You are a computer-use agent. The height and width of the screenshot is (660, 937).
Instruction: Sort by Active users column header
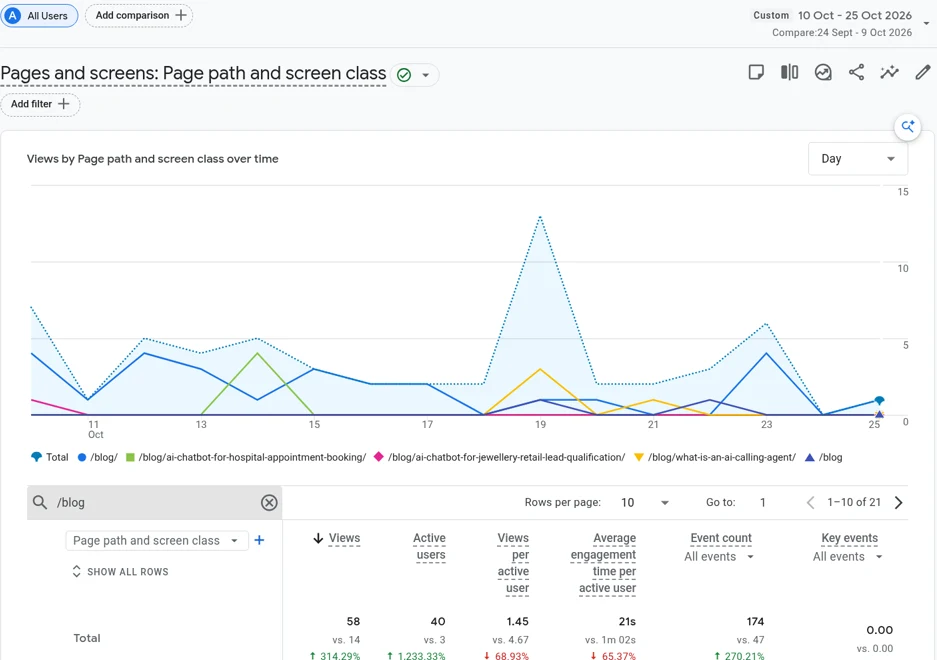[x=429, y=546]
